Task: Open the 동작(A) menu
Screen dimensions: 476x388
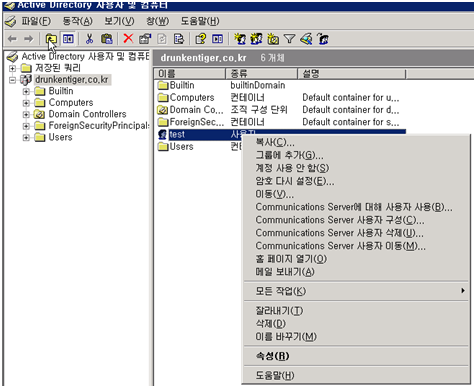Action: coord(77,21)
